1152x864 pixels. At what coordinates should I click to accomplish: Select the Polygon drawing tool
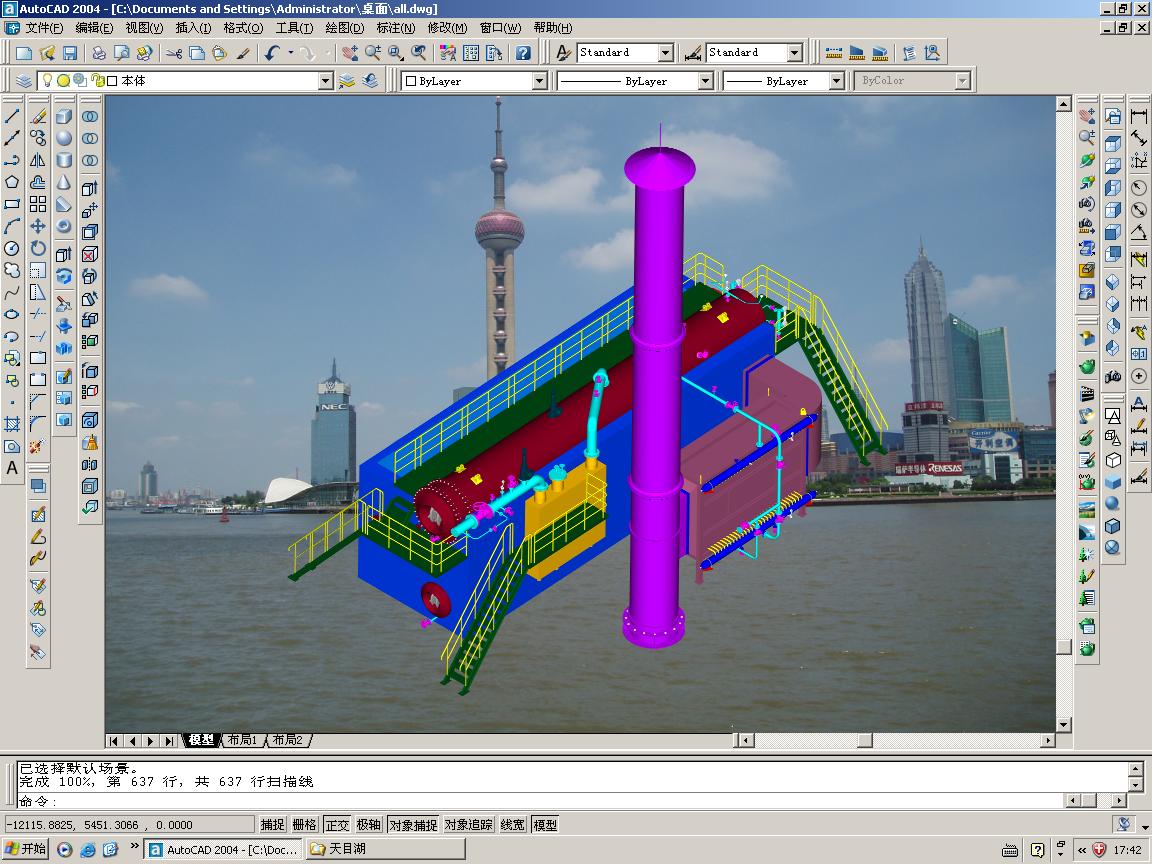point(12,182)
